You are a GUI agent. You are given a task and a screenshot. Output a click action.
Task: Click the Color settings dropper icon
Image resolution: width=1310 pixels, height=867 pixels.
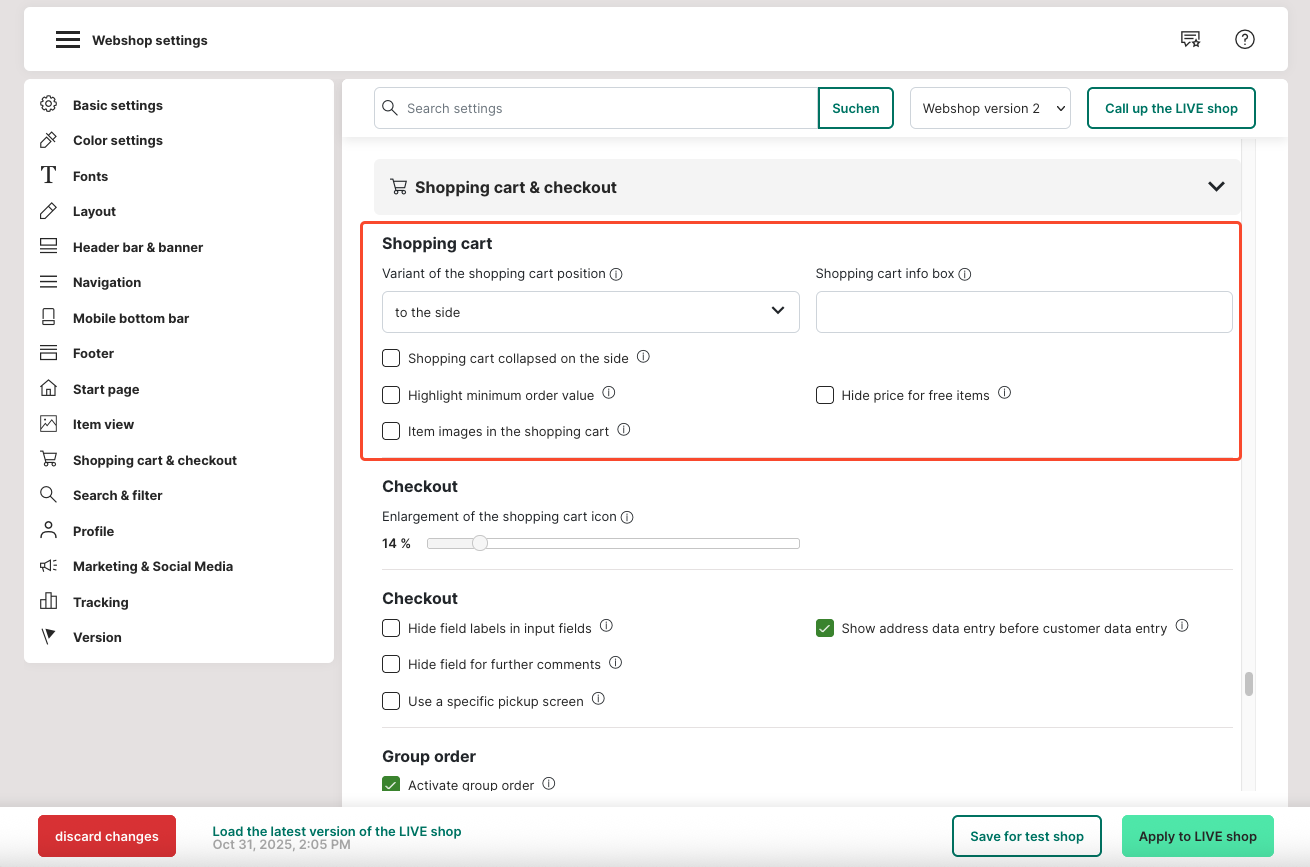pos(48,140)
